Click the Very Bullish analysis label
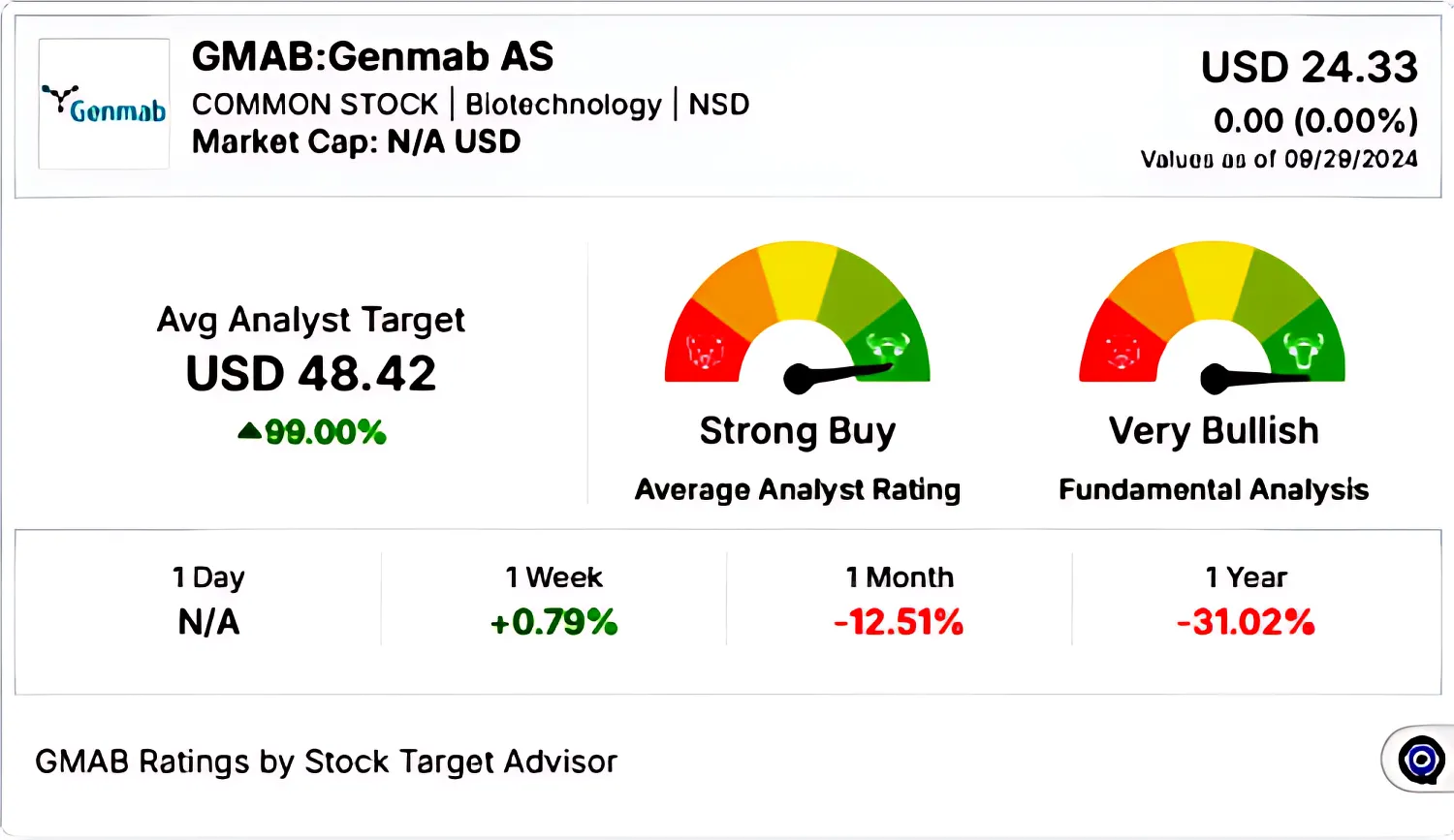Viewport: 1454px width, 840px height. pyautogui.click(x=1214, y=431)
